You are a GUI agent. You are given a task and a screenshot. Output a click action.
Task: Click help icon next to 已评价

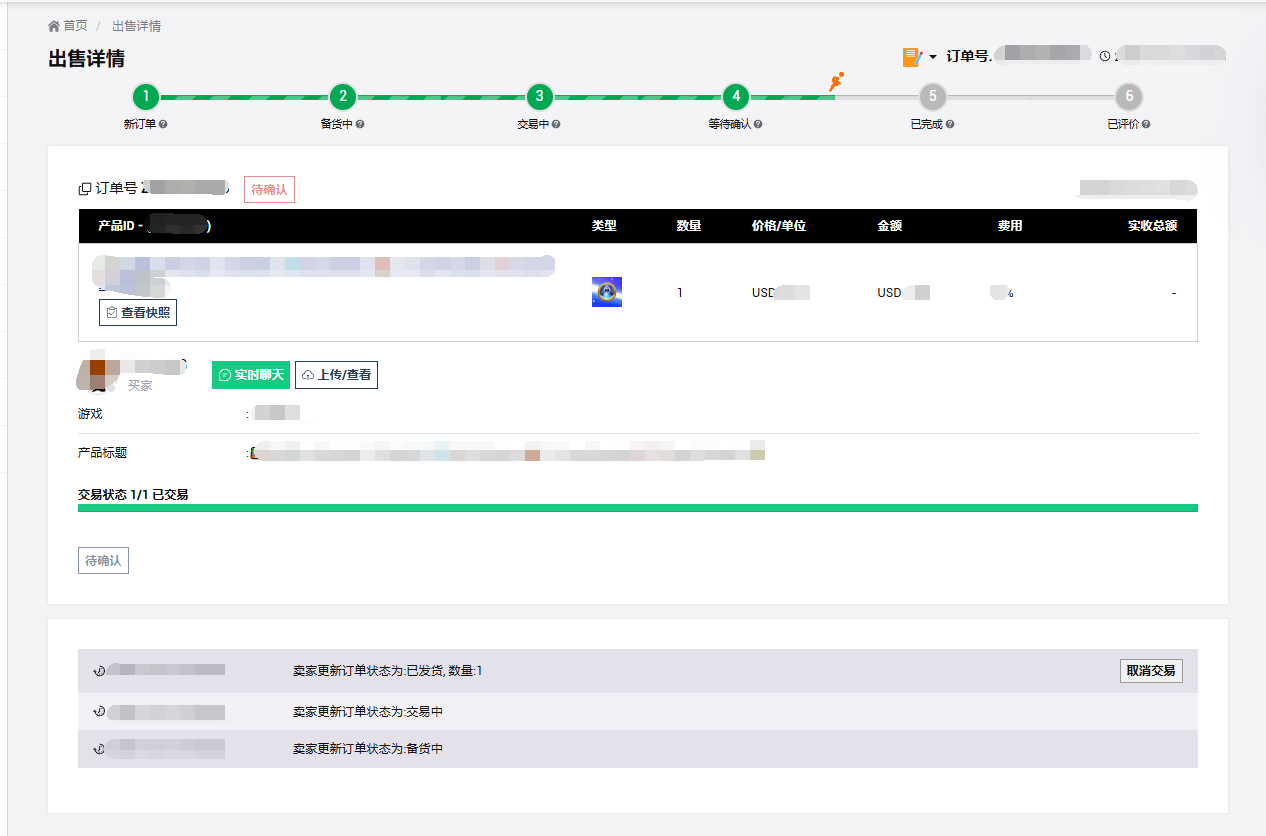(1147, 125)
